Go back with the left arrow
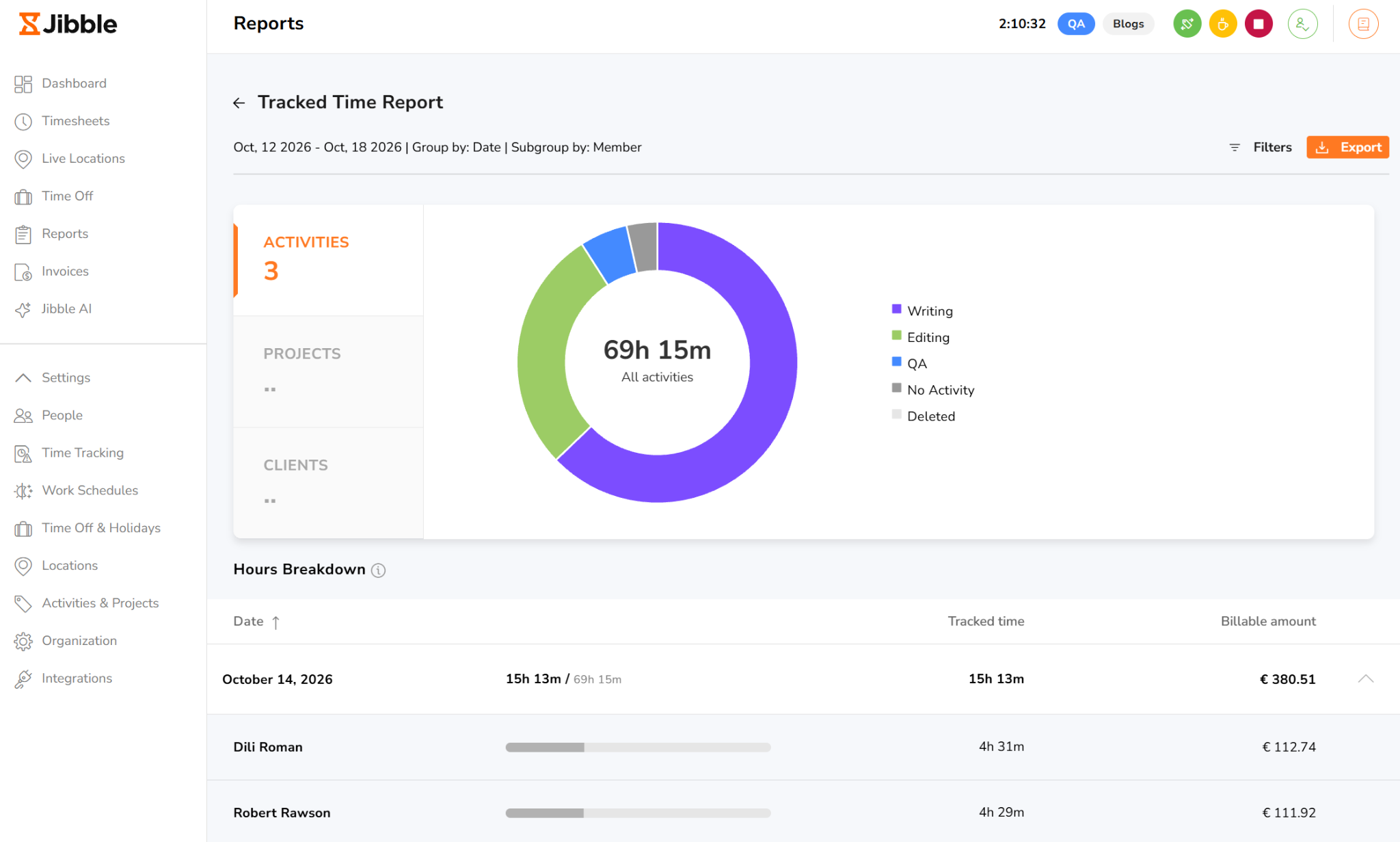This screenshot has height=842, width=1400. tap(239, 103)
